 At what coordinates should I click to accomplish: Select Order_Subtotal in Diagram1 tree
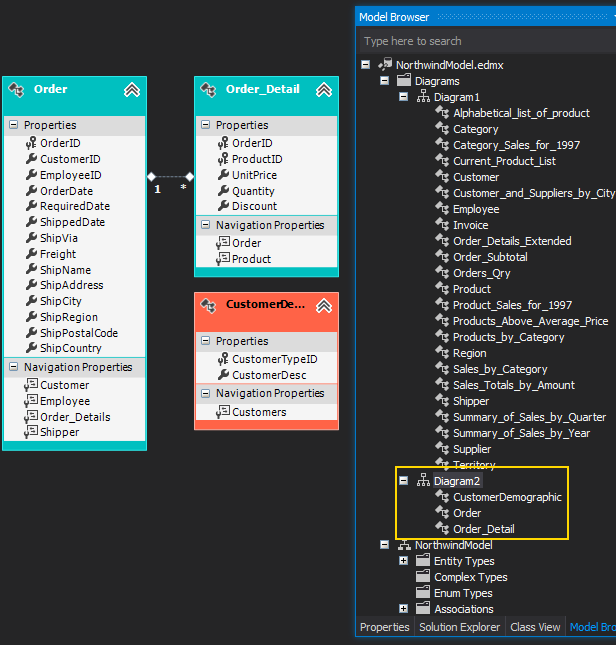point(490,257)
